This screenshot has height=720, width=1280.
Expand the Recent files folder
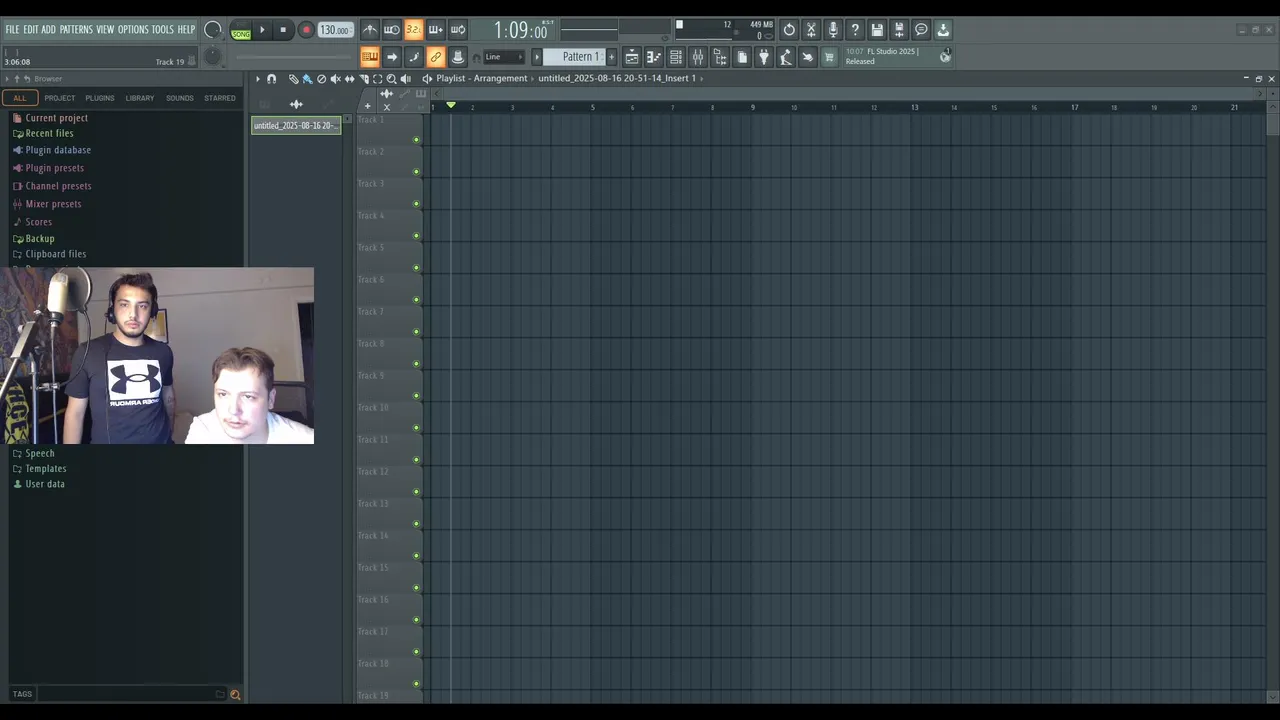coord(49,133)
